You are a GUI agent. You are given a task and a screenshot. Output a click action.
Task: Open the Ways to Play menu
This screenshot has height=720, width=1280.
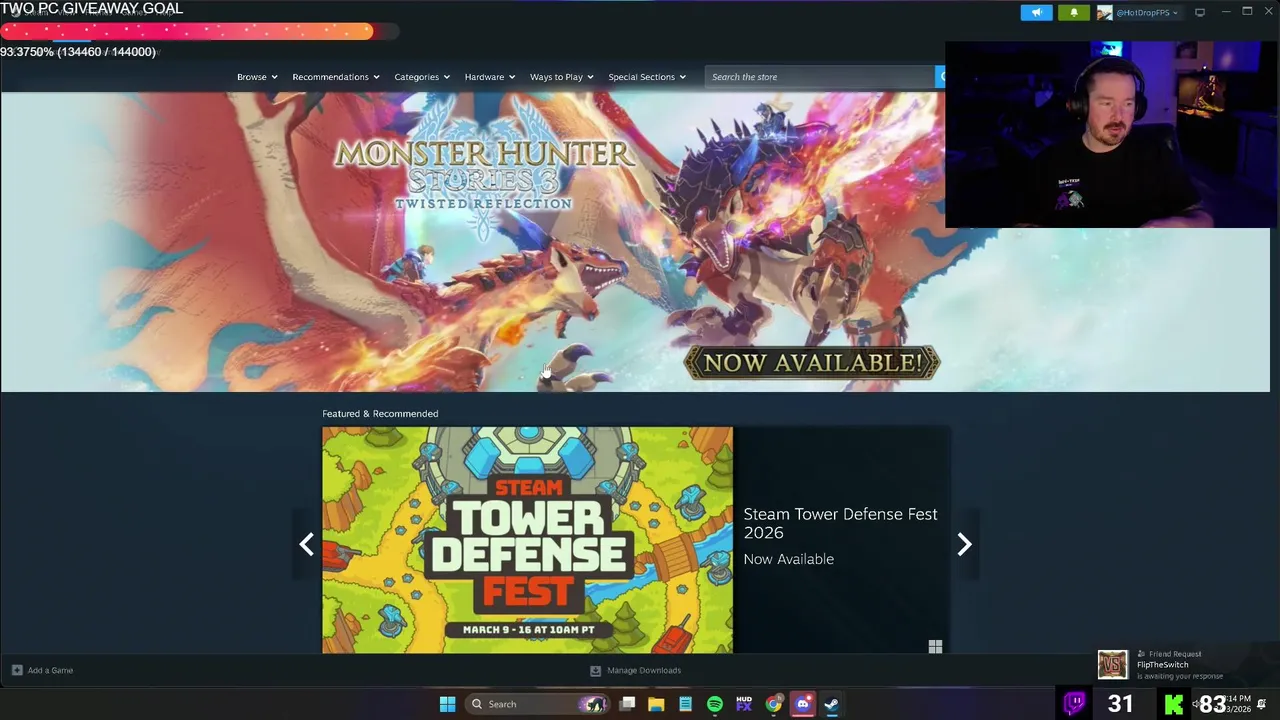click(x=562, y=77)
